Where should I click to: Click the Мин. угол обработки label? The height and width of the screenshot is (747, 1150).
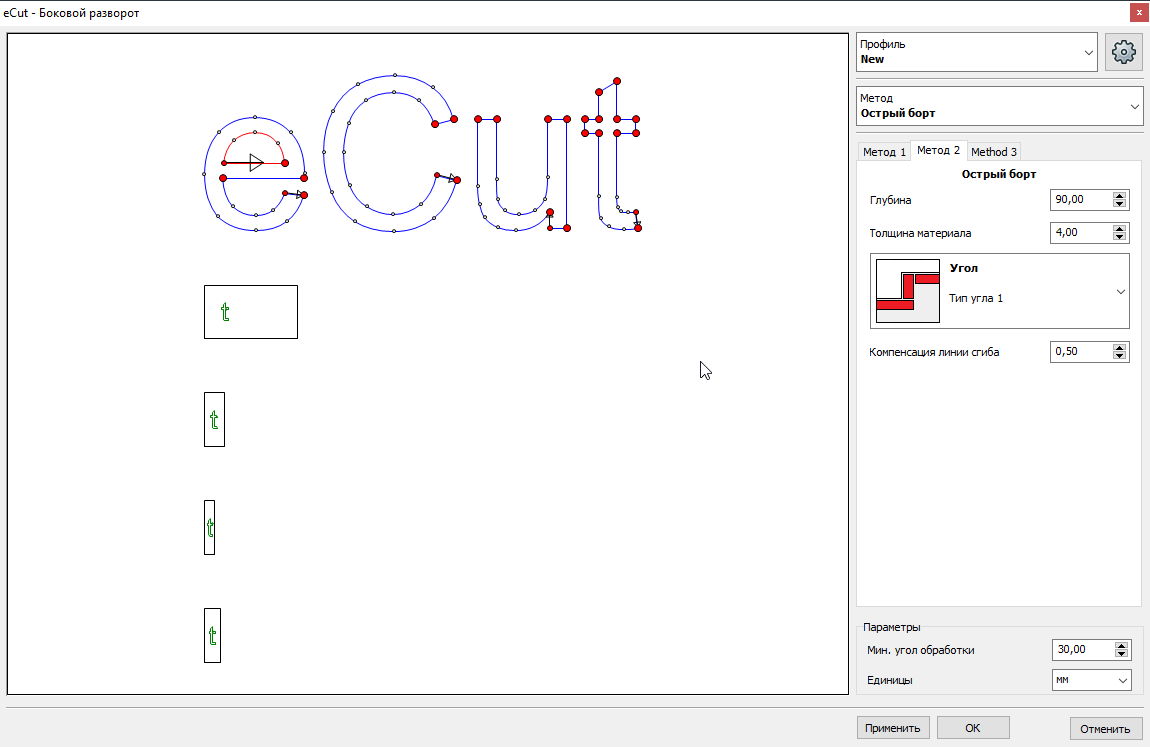click(x=920, y=650)
